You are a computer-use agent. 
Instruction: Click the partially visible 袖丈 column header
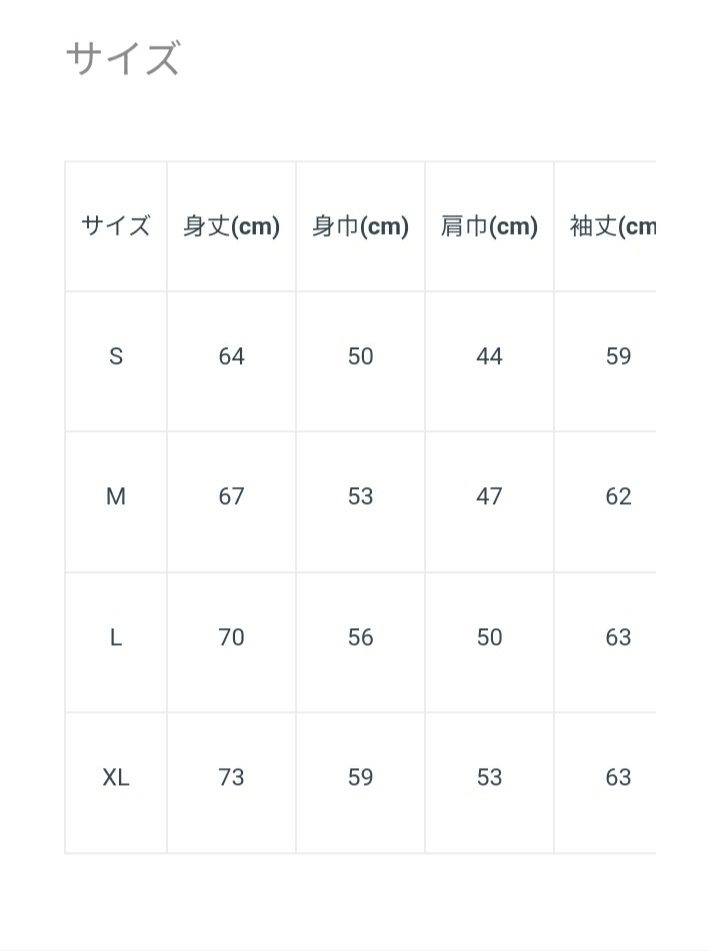point(612,226)
